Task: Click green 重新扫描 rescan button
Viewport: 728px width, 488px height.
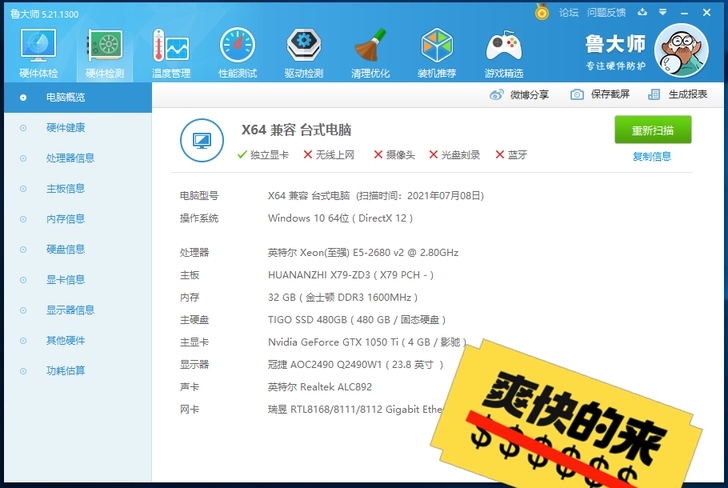Action: point(653,130)
